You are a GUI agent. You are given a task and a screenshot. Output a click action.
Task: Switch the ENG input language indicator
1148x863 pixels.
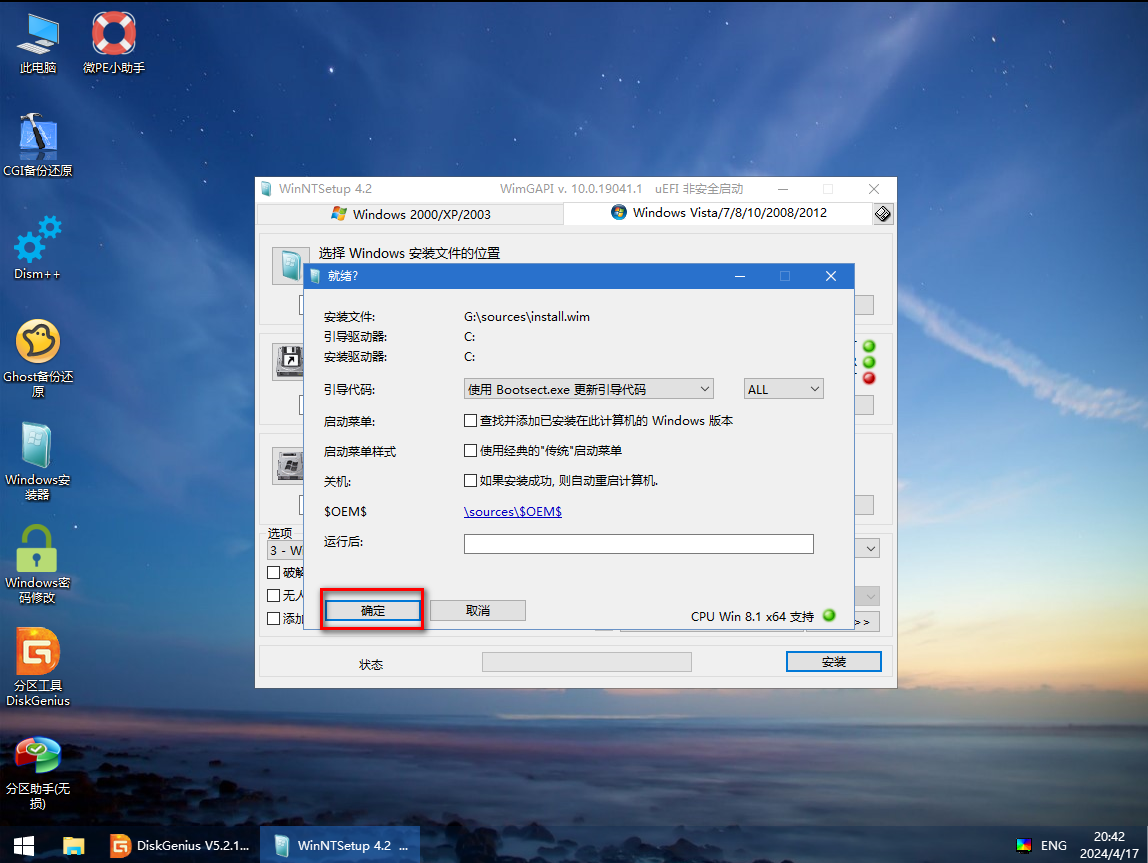pyautogui.click(x=1054, y=845)
